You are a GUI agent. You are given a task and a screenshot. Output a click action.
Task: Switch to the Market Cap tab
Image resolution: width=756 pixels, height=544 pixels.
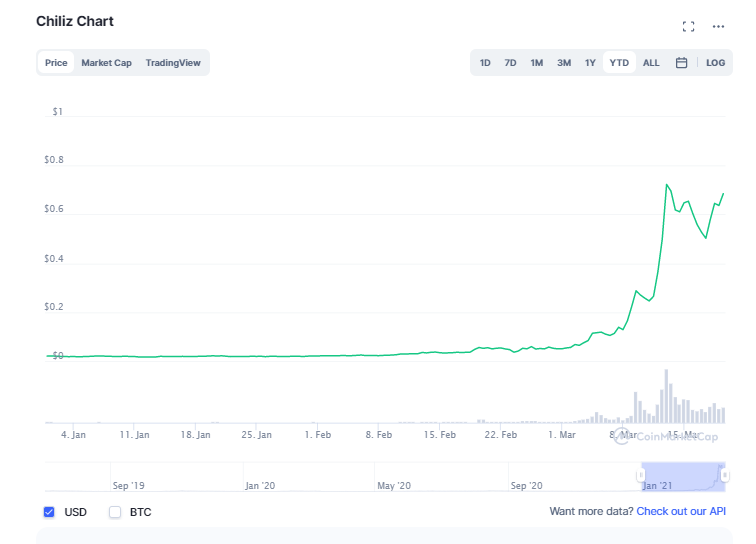pyautogui.click(x=106, y=63)
